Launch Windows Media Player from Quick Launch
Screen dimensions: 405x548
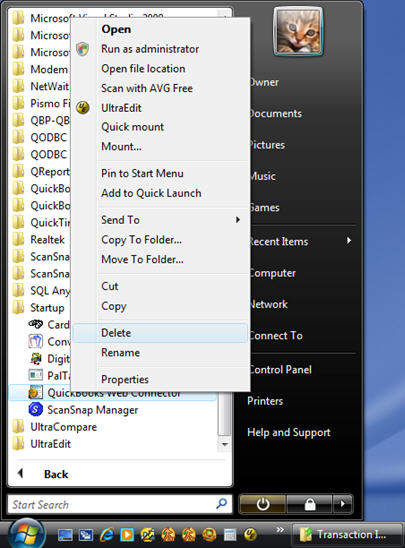click(x=127, y=535)
